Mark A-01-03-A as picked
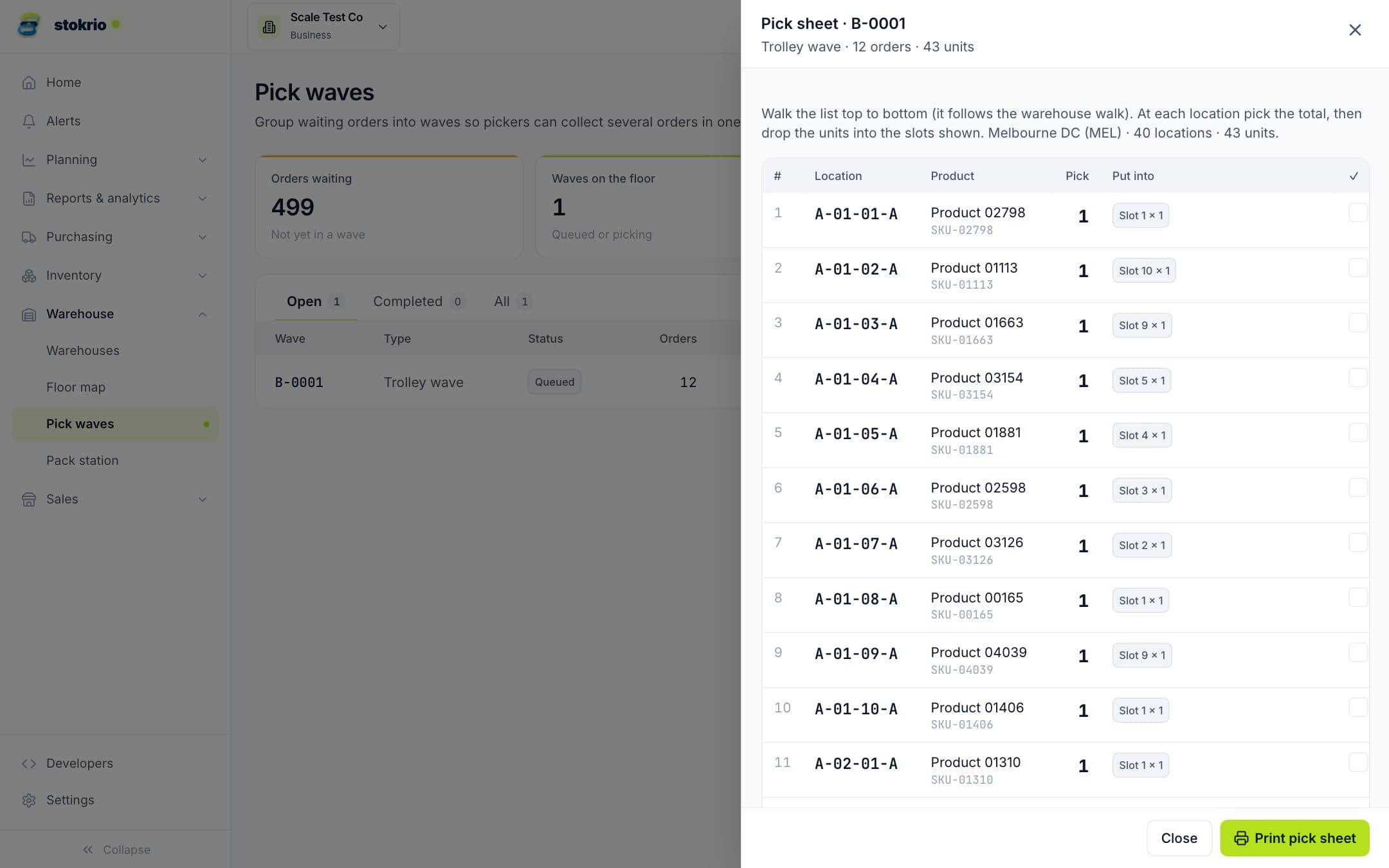 pos(1357,323)
